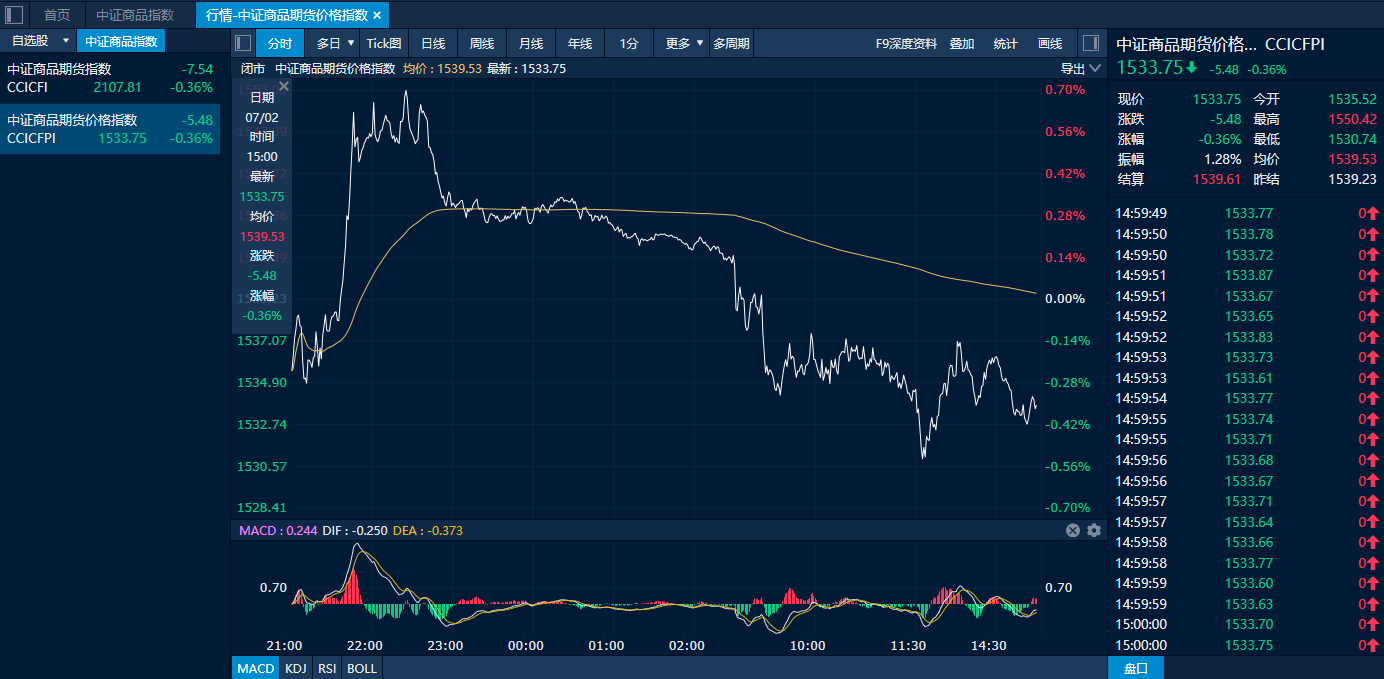
Task: Switch indicator to KDJ
Action: point(295,668)
